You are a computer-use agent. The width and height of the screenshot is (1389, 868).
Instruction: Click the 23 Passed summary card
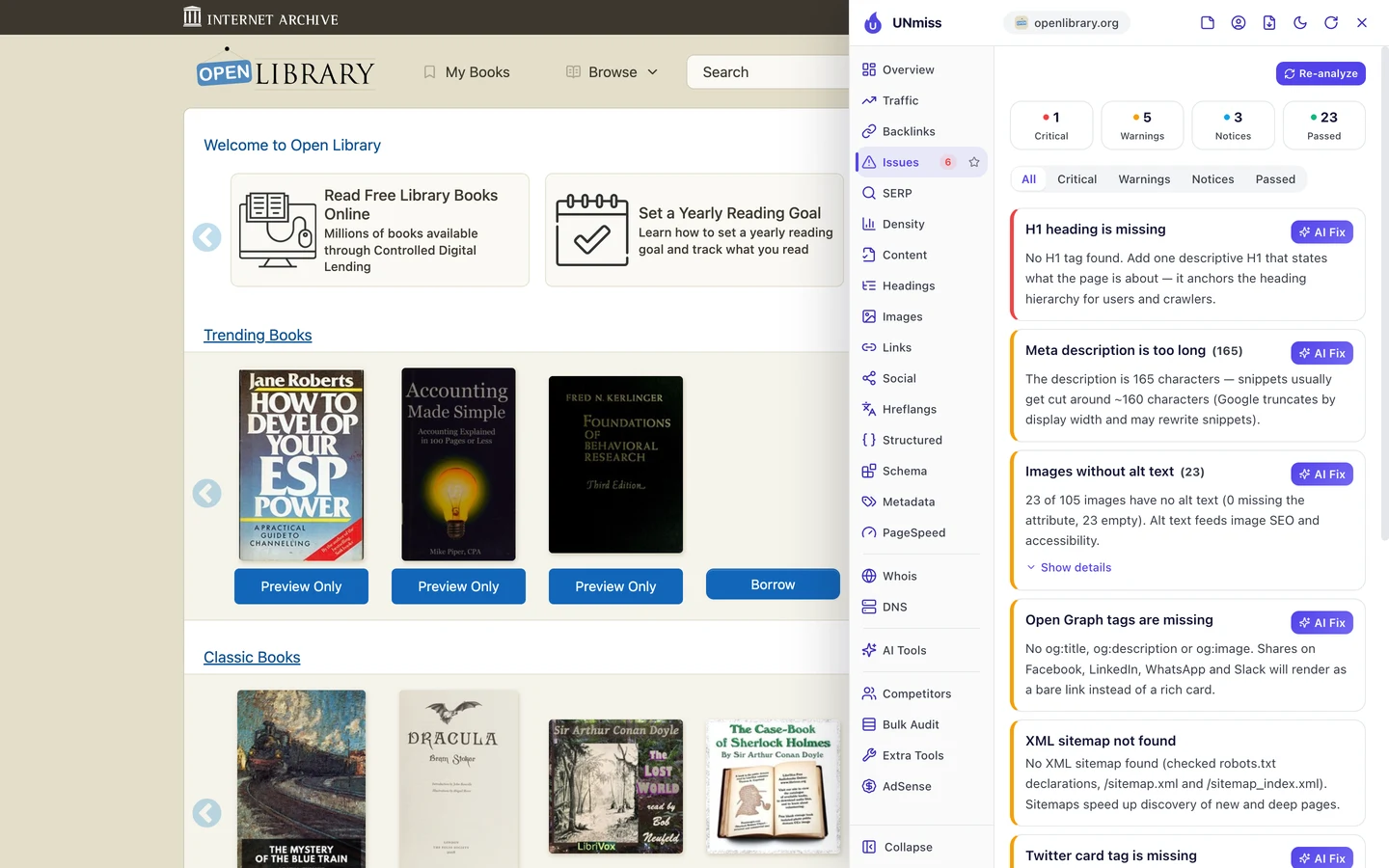coord(1323,125)
